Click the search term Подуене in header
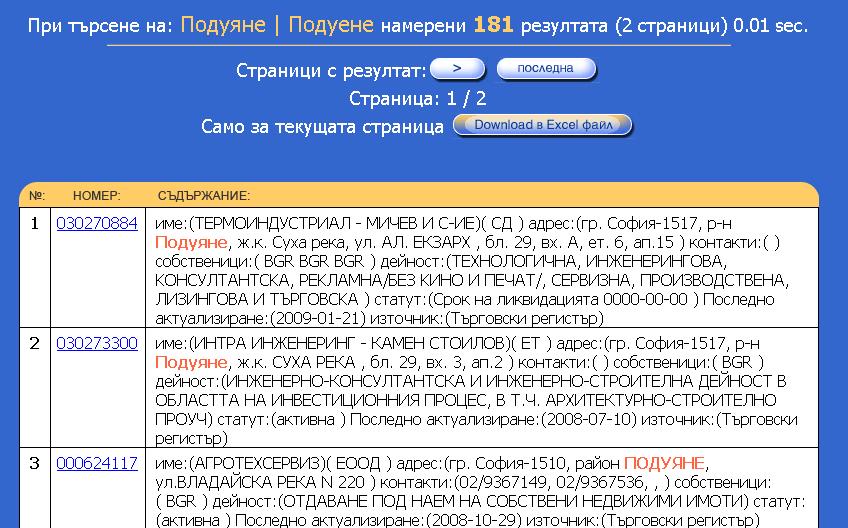Image resolution: width=848 pixels, height=528 pixels. (330, 25)
